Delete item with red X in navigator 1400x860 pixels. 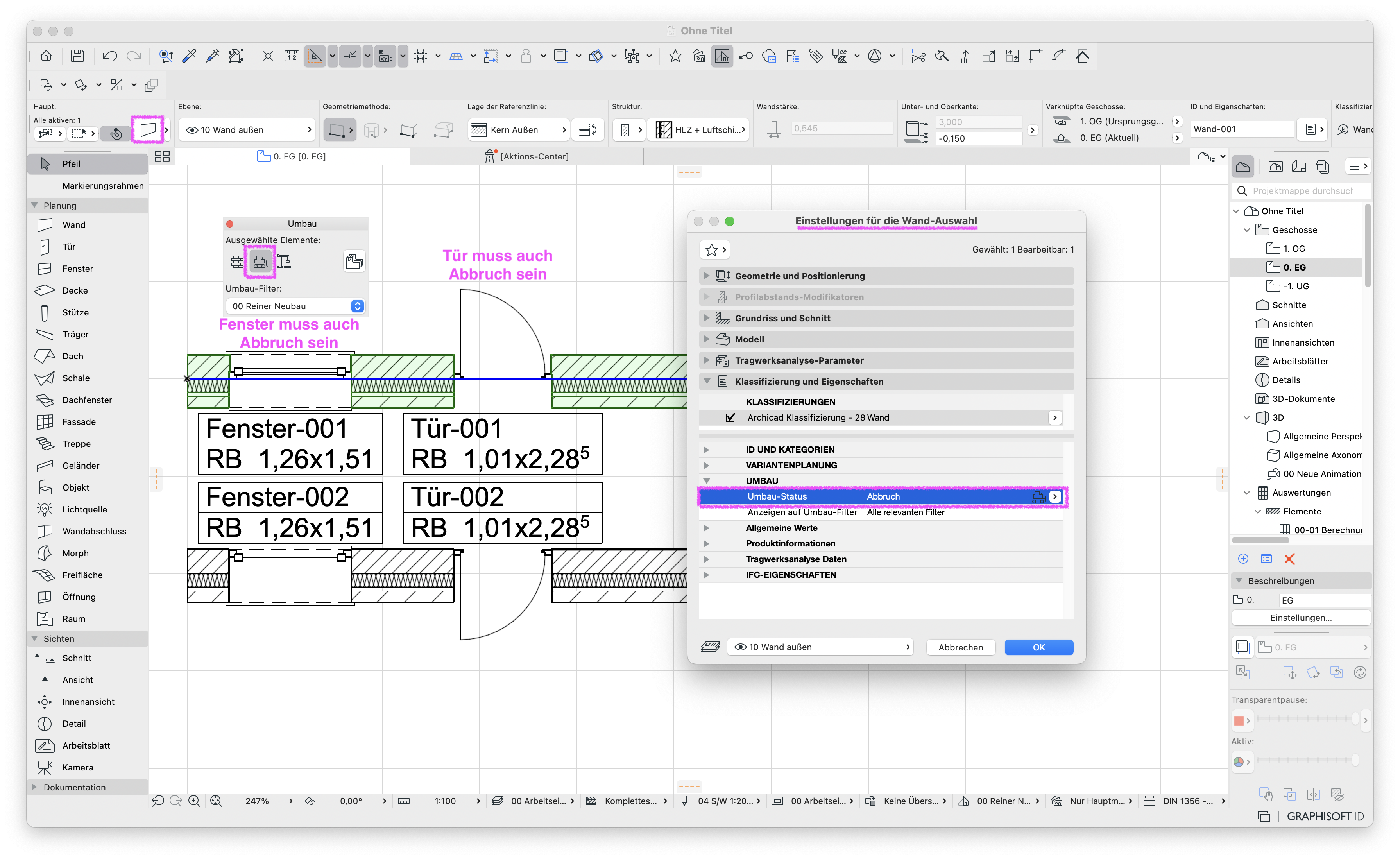[x=1289, y=559]
